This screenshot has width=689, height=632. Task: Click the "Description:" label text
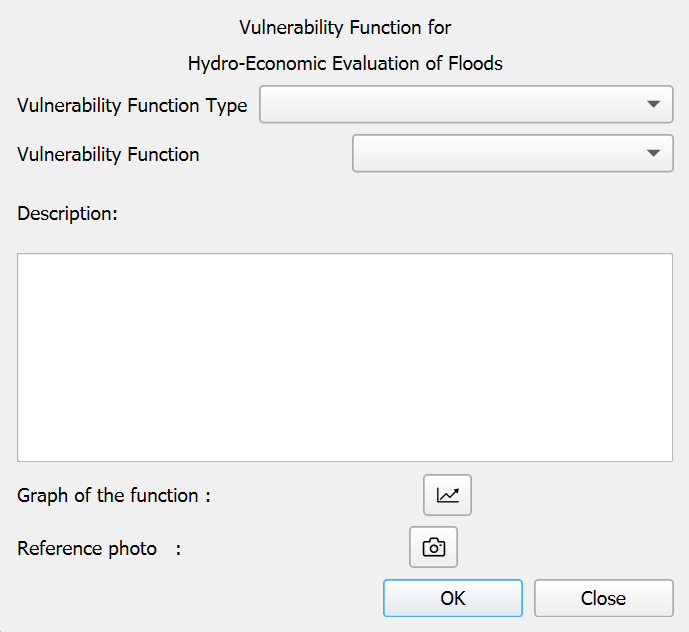coord(67,213)
